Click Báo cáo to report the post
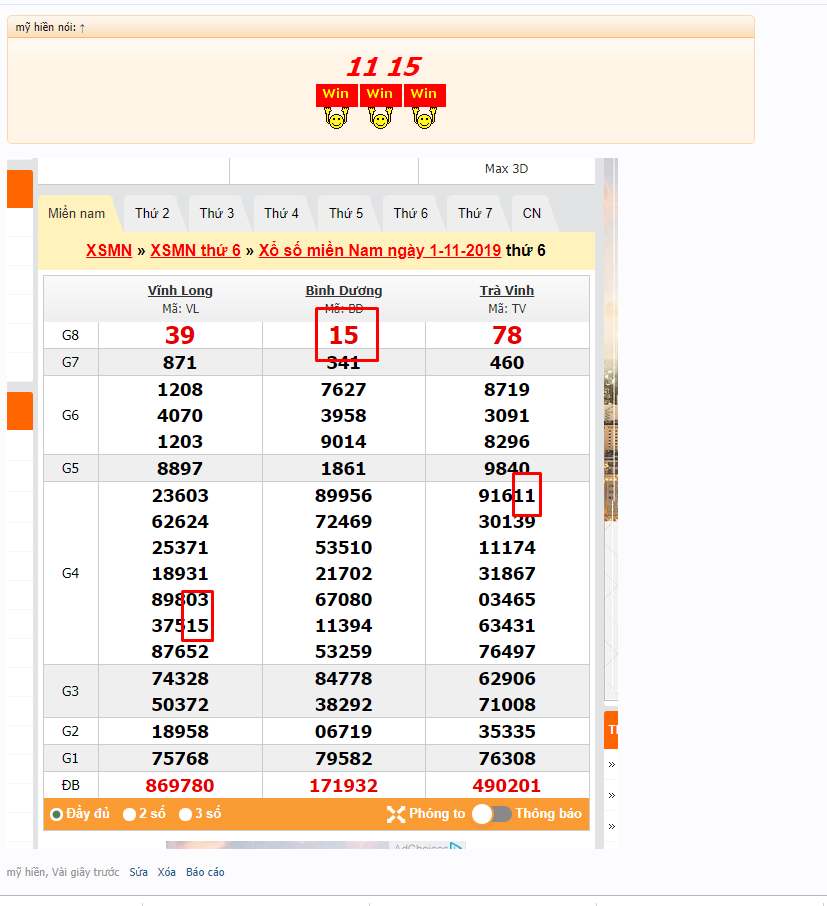The width and height of the screenshot is (827, 906). pos(205,872)
